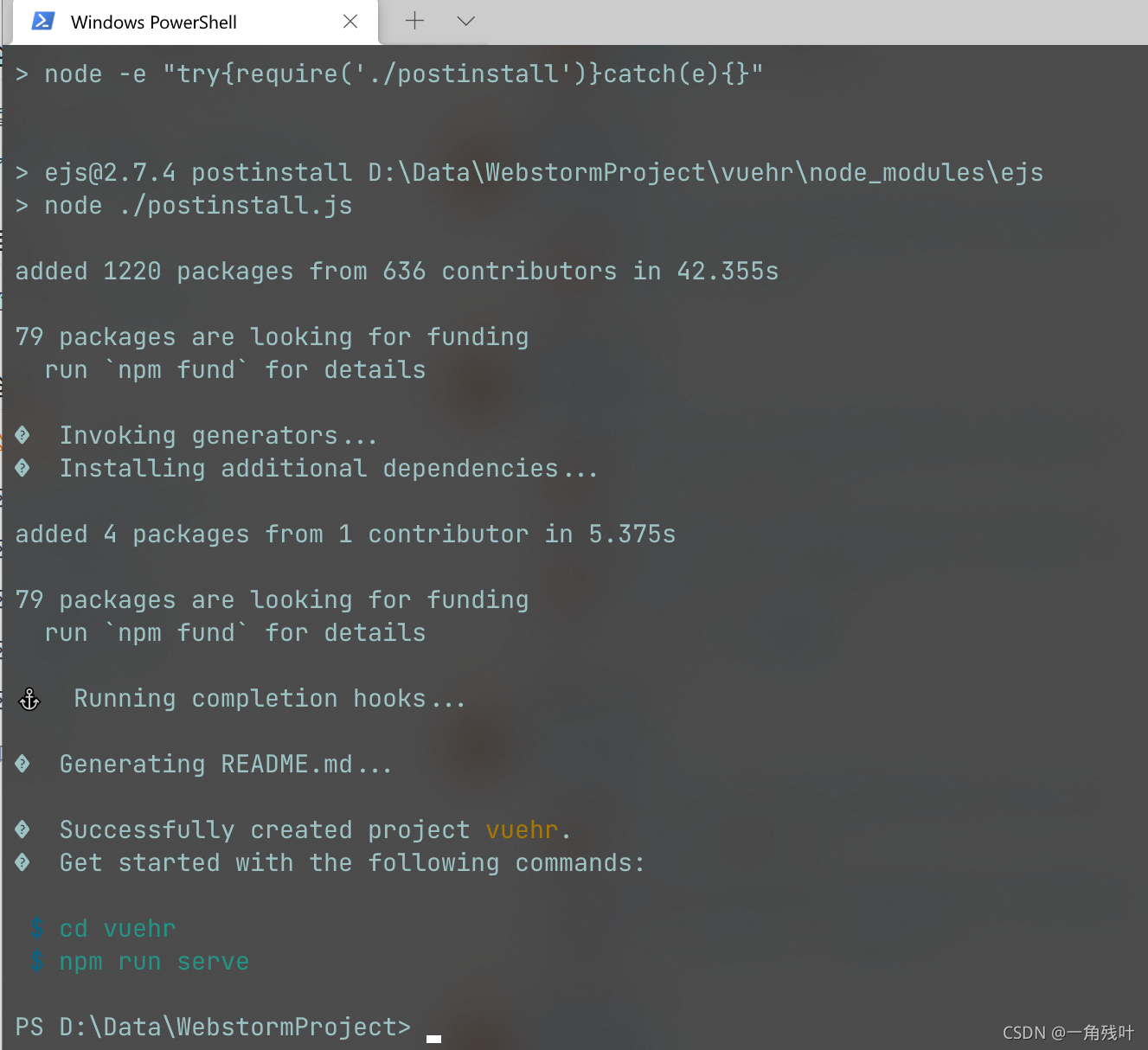Click the text 'Invoking generators...'

click(219, 436)
